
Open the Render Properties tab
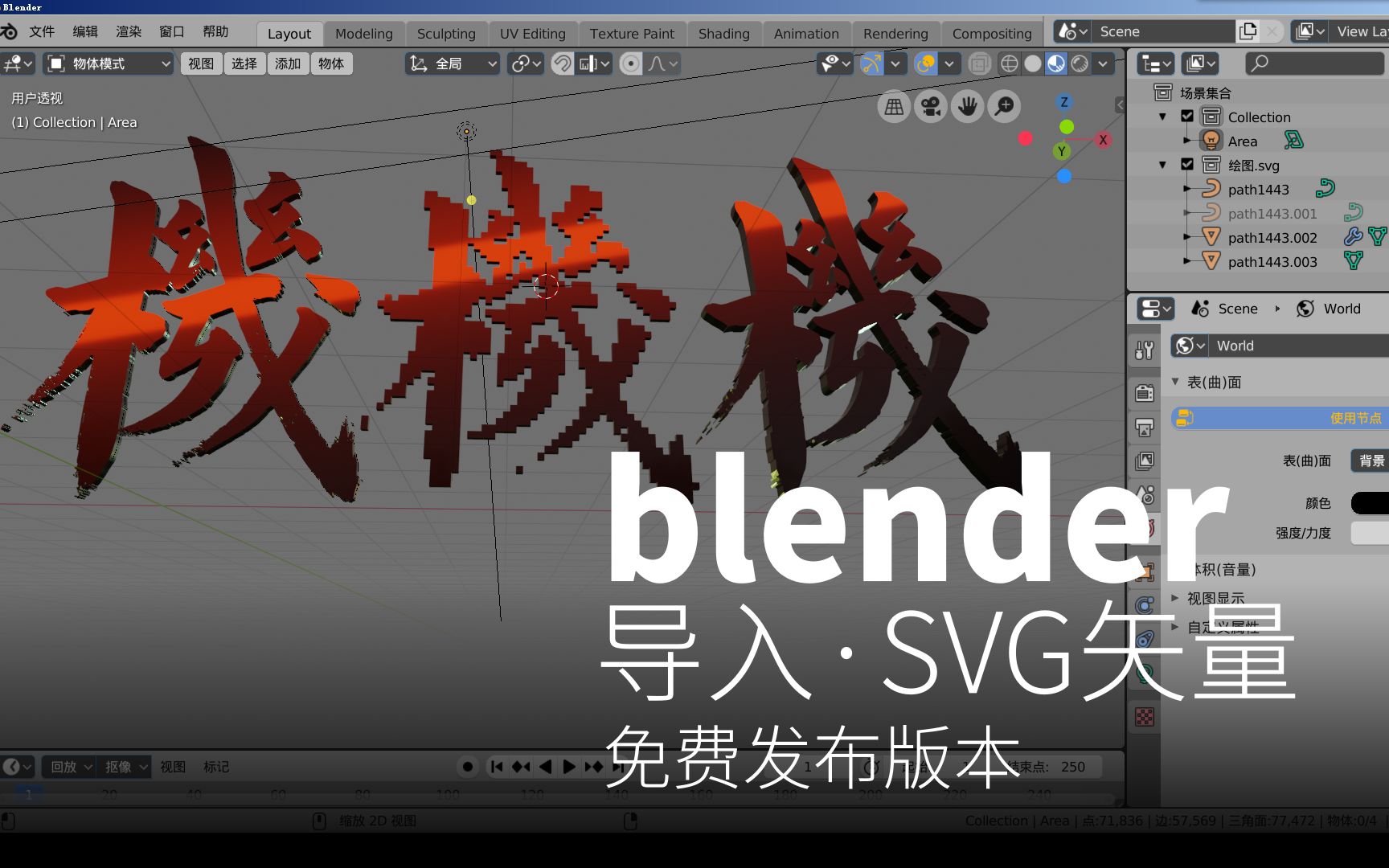point(1145,392)
